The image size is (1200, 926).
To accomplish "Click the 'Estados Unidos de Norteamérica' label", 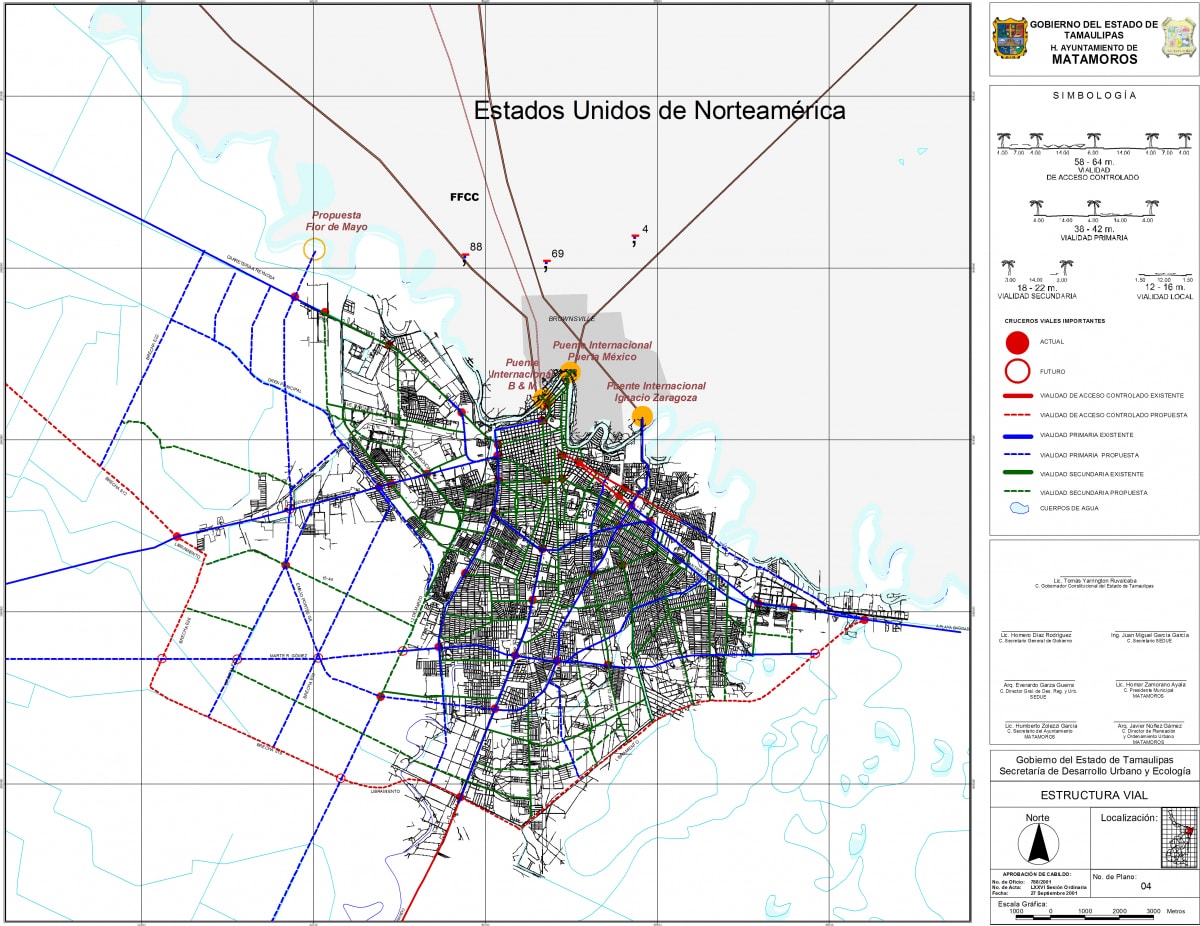I will (659, 110).
